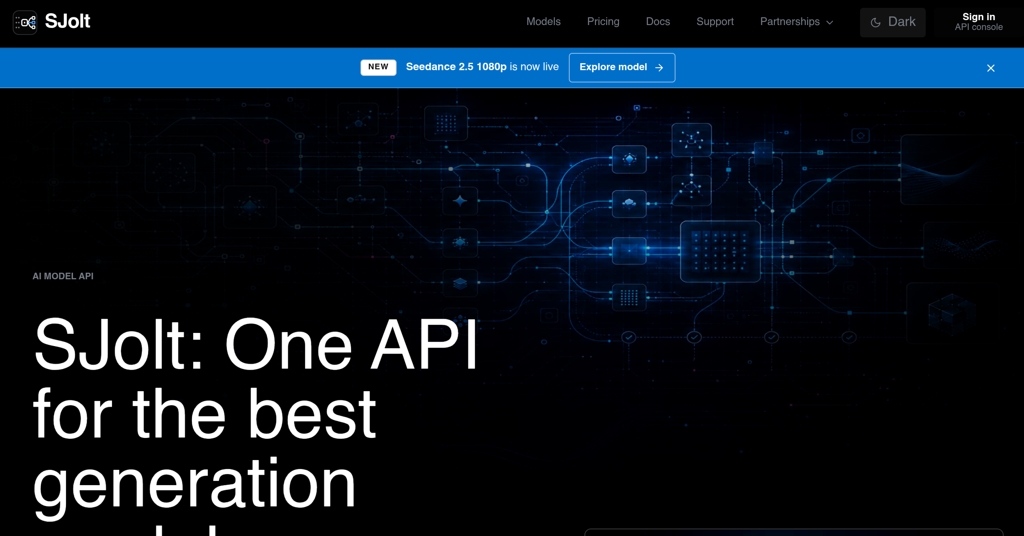
Task: Open the Models menu item
Action: click(x=543, y=22)
